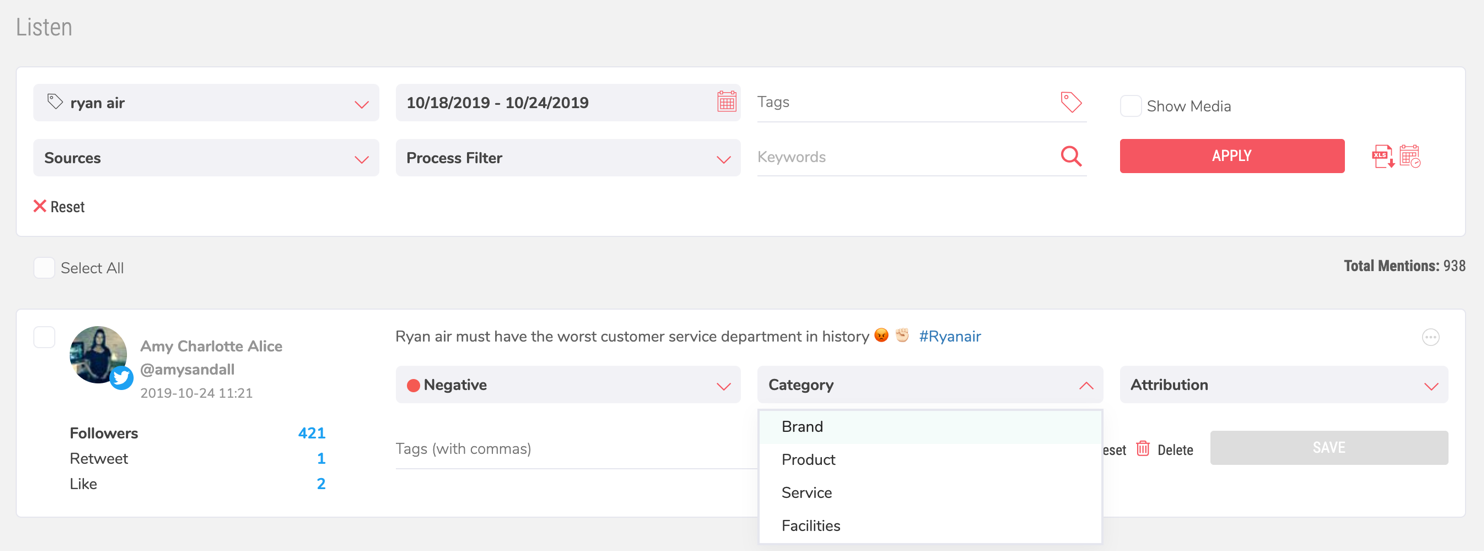
Task: Export mentions with the XLS download icon
Action: coord(1382,156)
